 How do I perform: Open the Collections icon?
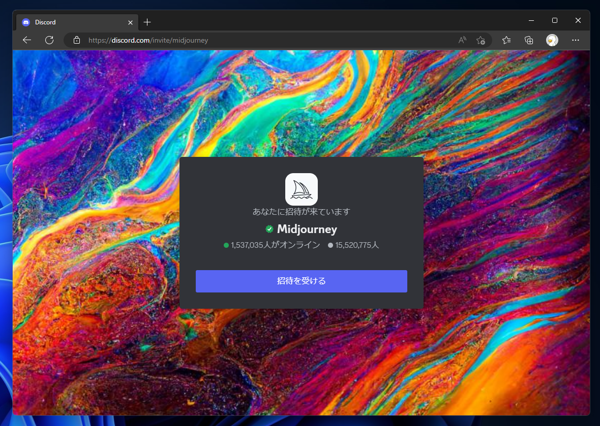[x=528, y=40]
